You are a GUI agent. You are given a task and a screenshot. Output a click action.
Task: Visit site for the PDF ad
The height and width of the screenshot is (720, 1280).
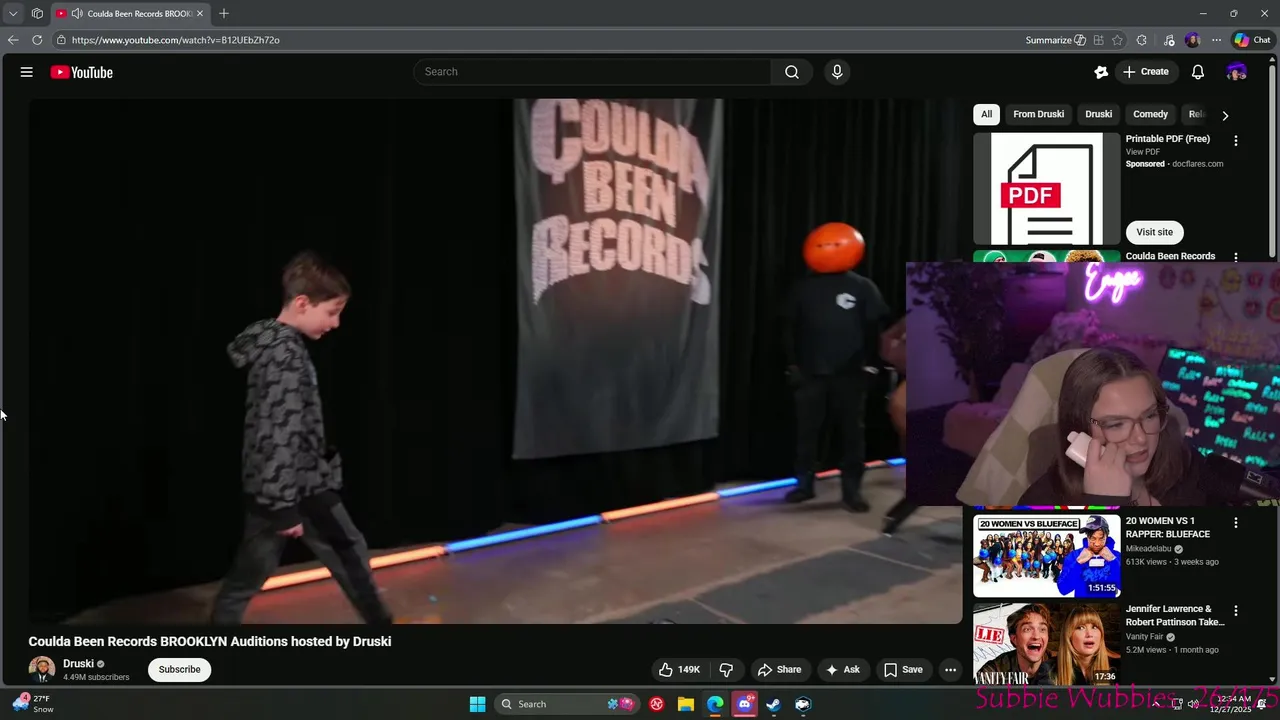pos(1154,232)
